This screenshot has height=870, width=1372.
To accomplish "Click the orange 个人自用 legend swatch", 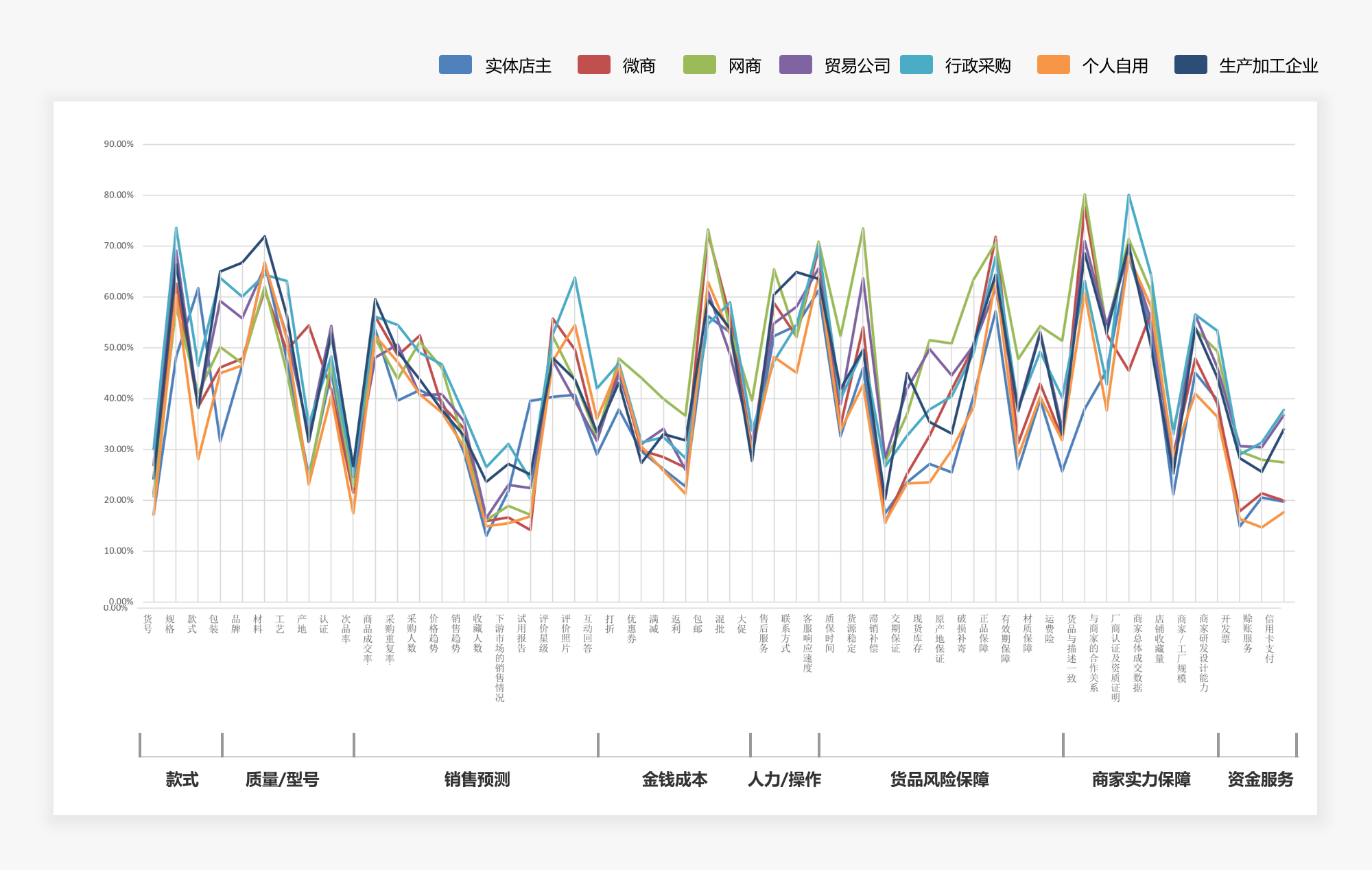I will point(1053,64).
